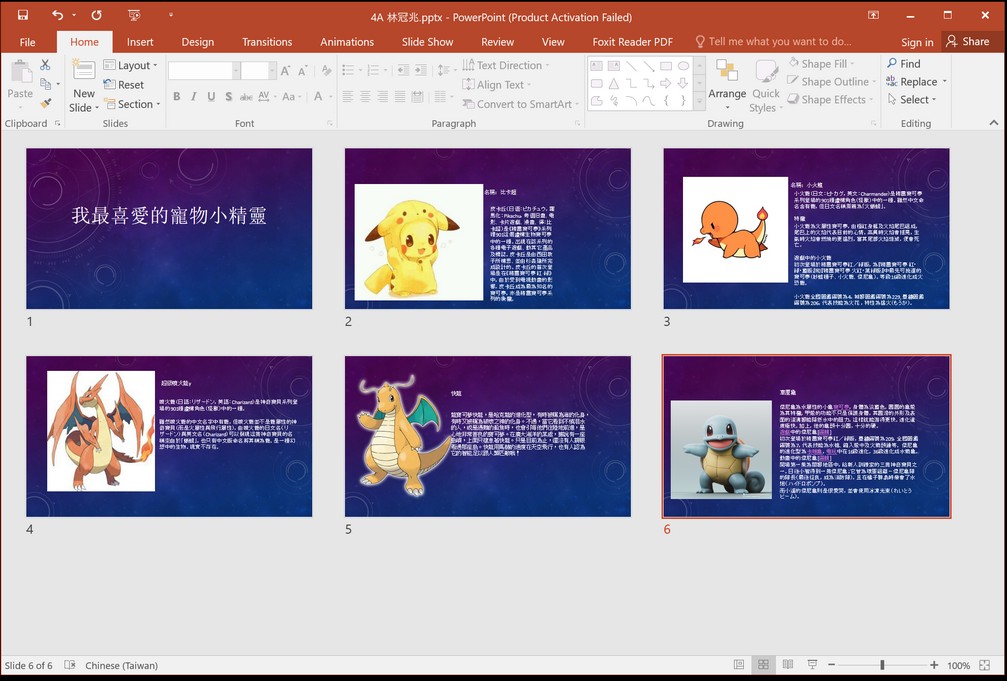
Task: Toggle Underline formatting
Action: click(x=211, y=97)
